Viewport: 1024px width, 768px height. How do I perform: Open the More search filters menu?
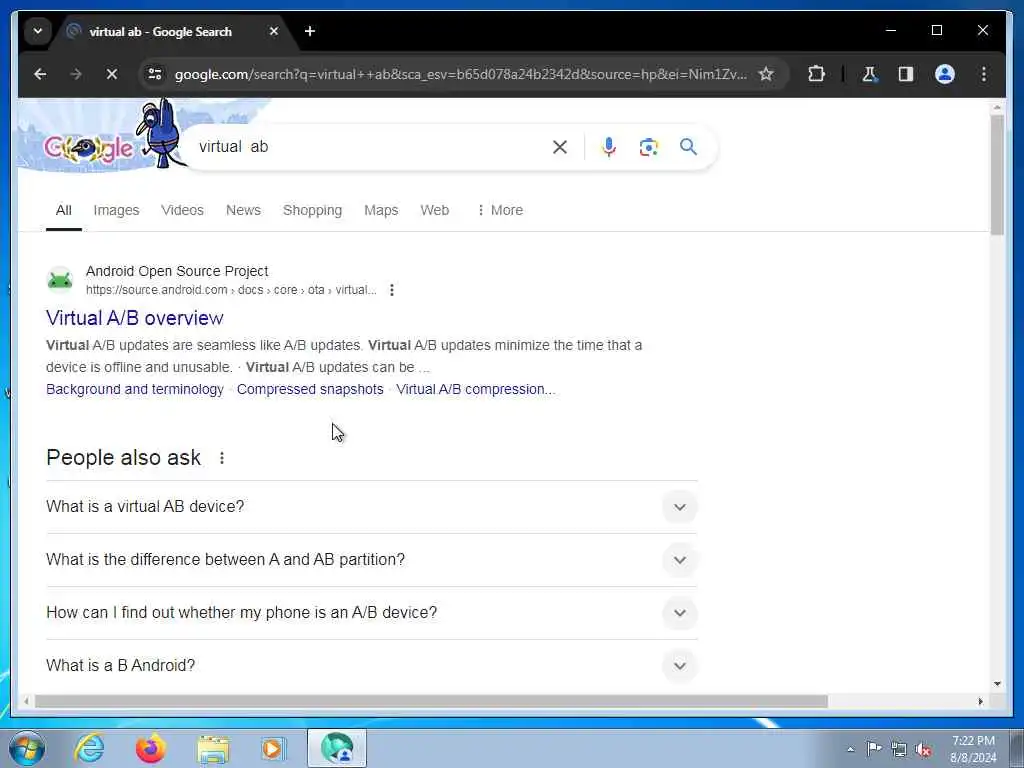pyautogui.click(x=500, y=210)
